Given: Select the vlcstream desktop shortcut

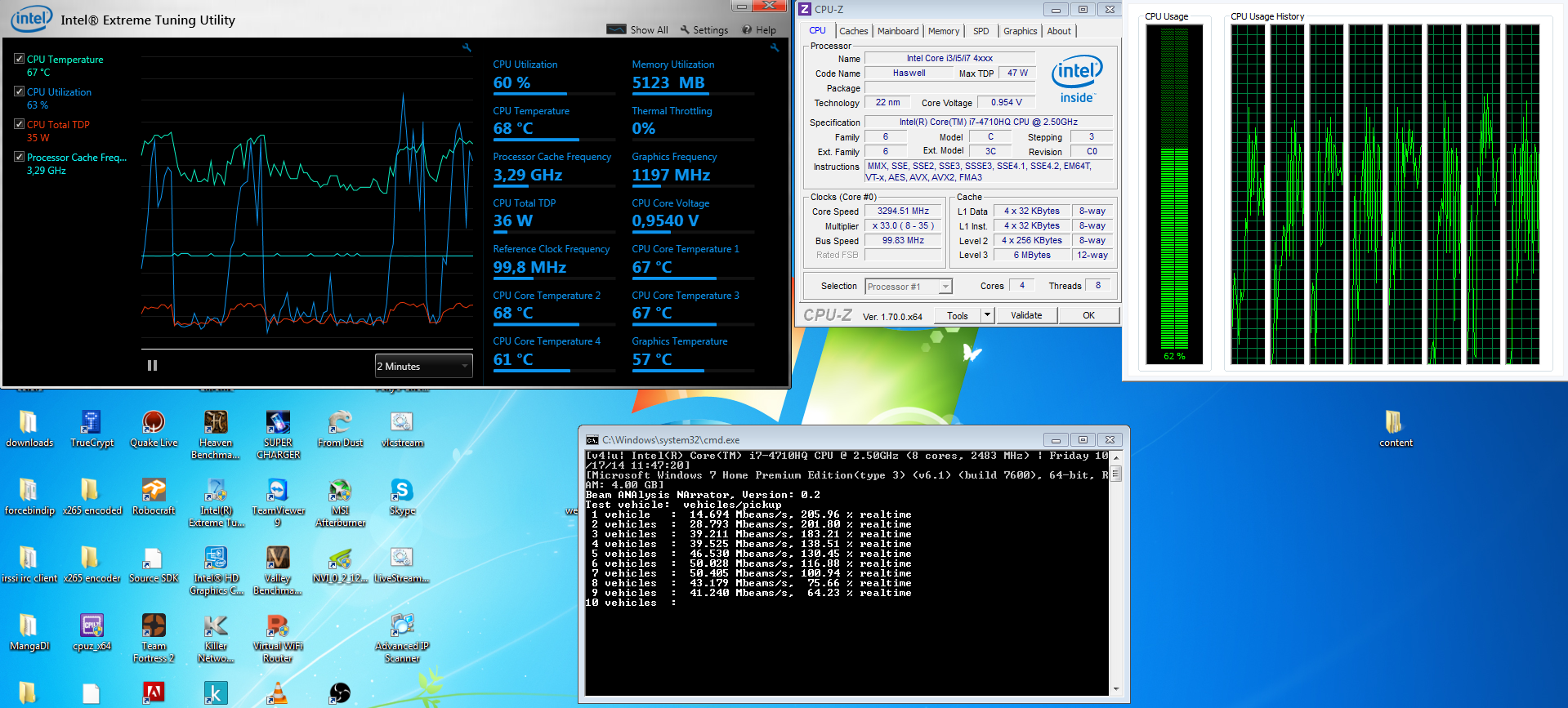Looking at the screenshot, I should click(x=402, y=430).
